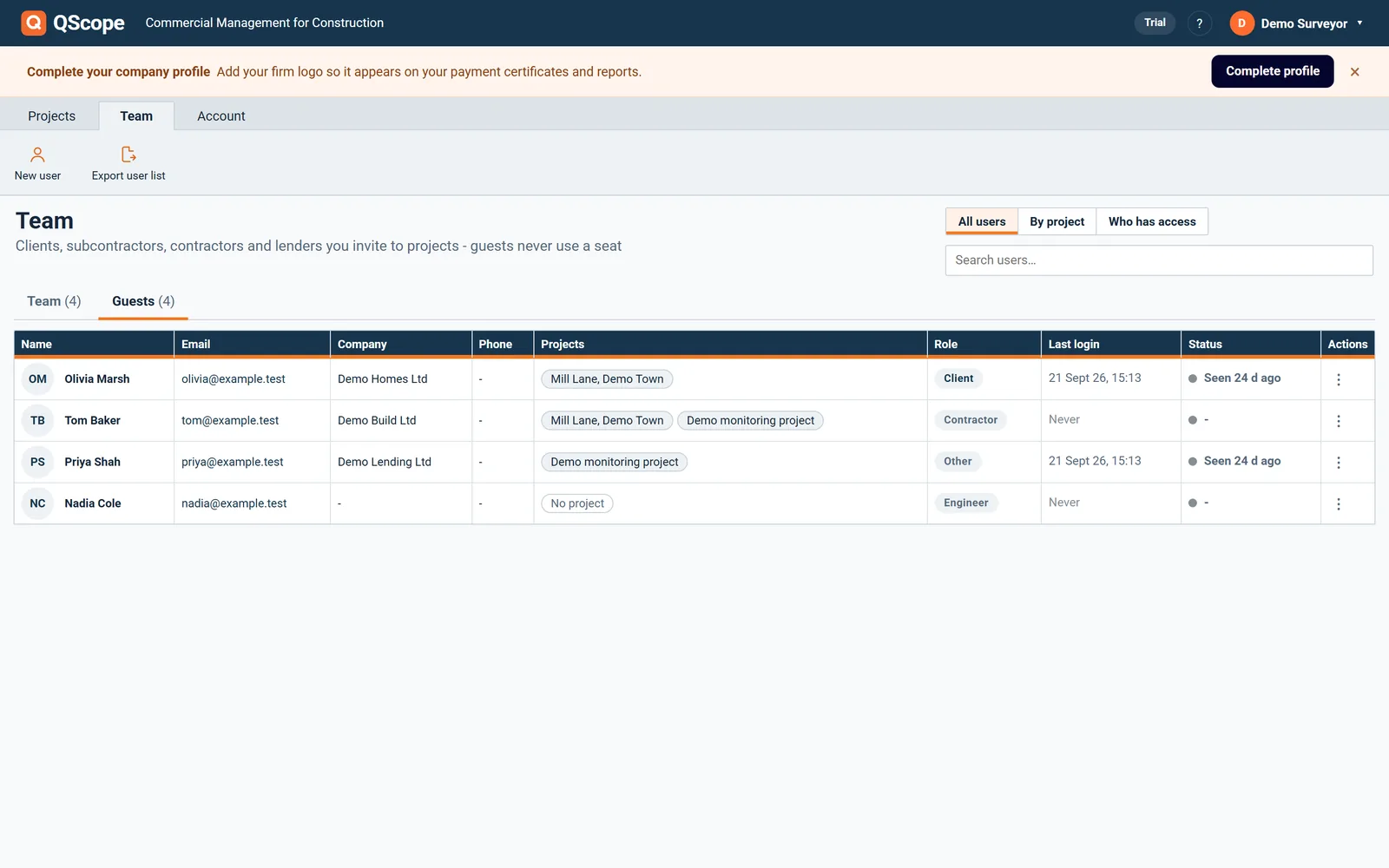Switch to the Projects tab
This screenshot has height=868, width=1389.
pos(51,116)
